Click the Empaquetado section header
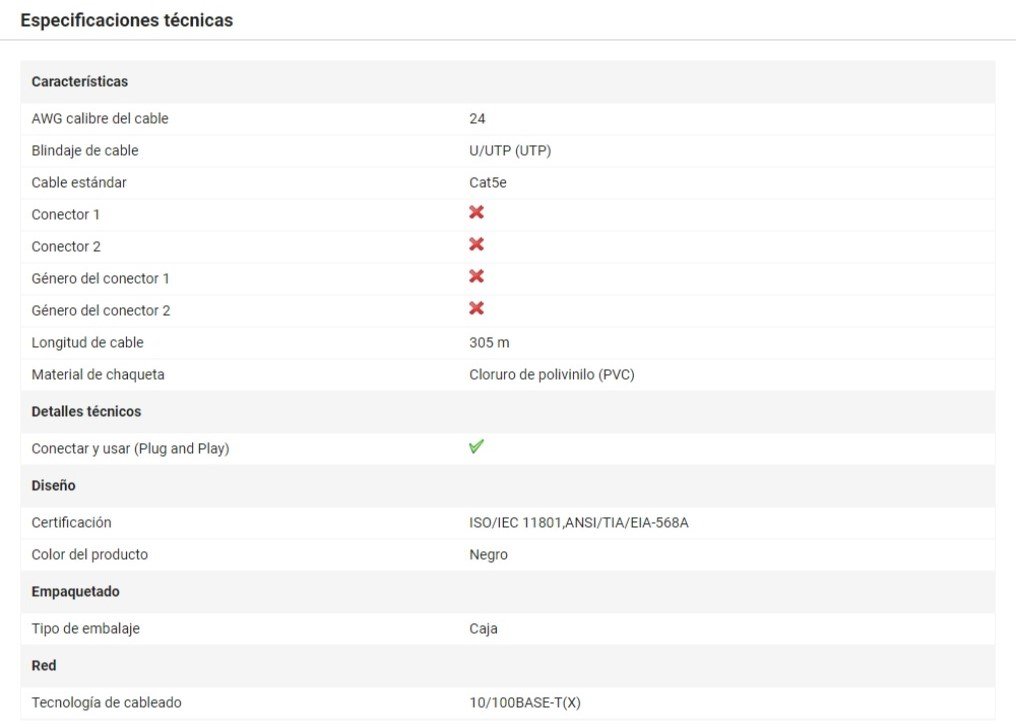The height and width of the screenshot is (728, 1016). click(75, 591)
